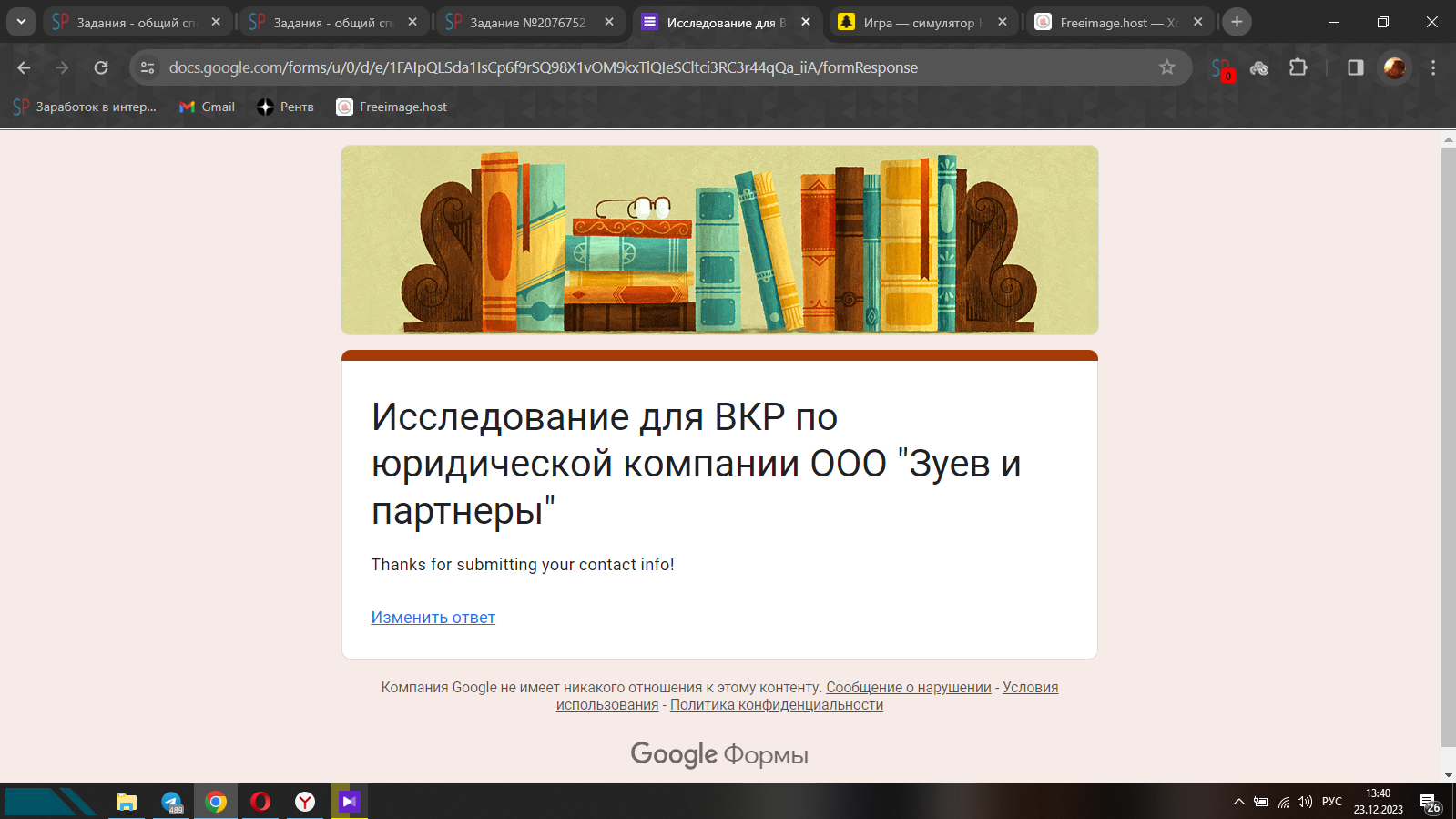1456x819 pixels.
Task: Open the volume speaker tray icon
Action: pyautogui.click(x=1305, y=802)
